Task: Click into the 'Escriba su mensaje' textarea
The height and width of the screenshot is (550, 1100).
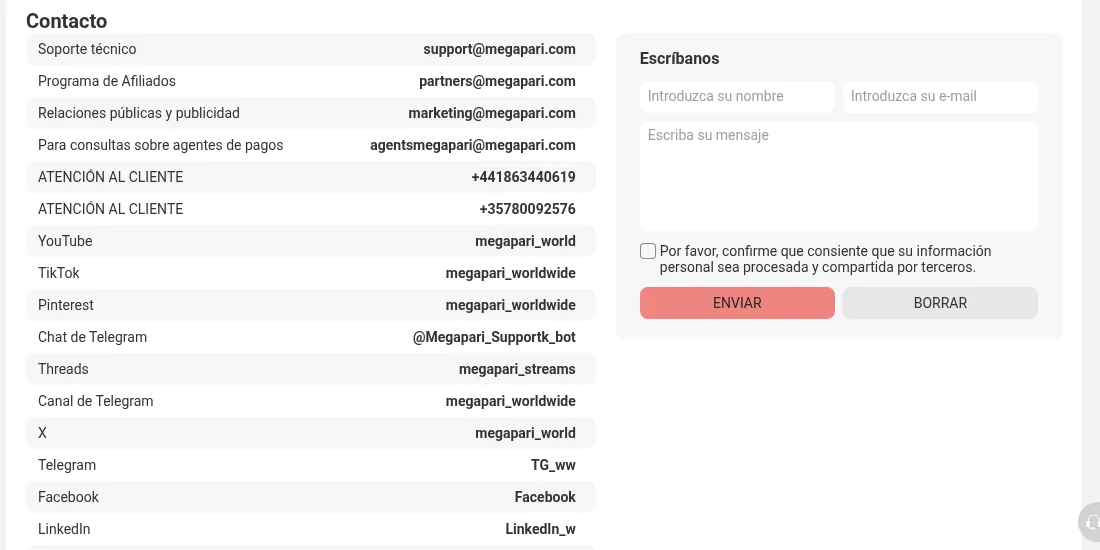Action: point(838,176)
